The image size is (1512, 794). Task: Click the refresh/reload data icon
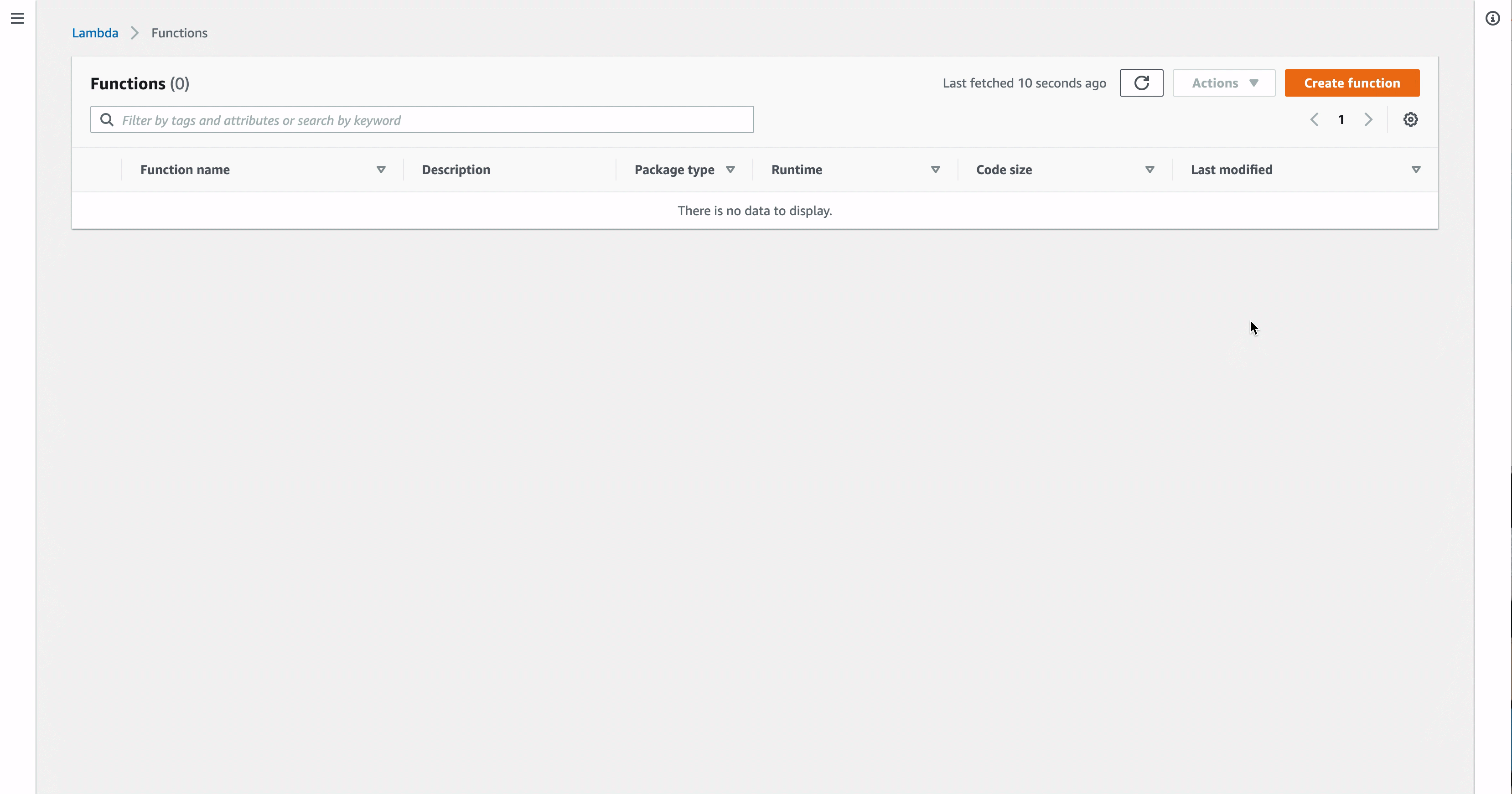[x=1141, y=83]
